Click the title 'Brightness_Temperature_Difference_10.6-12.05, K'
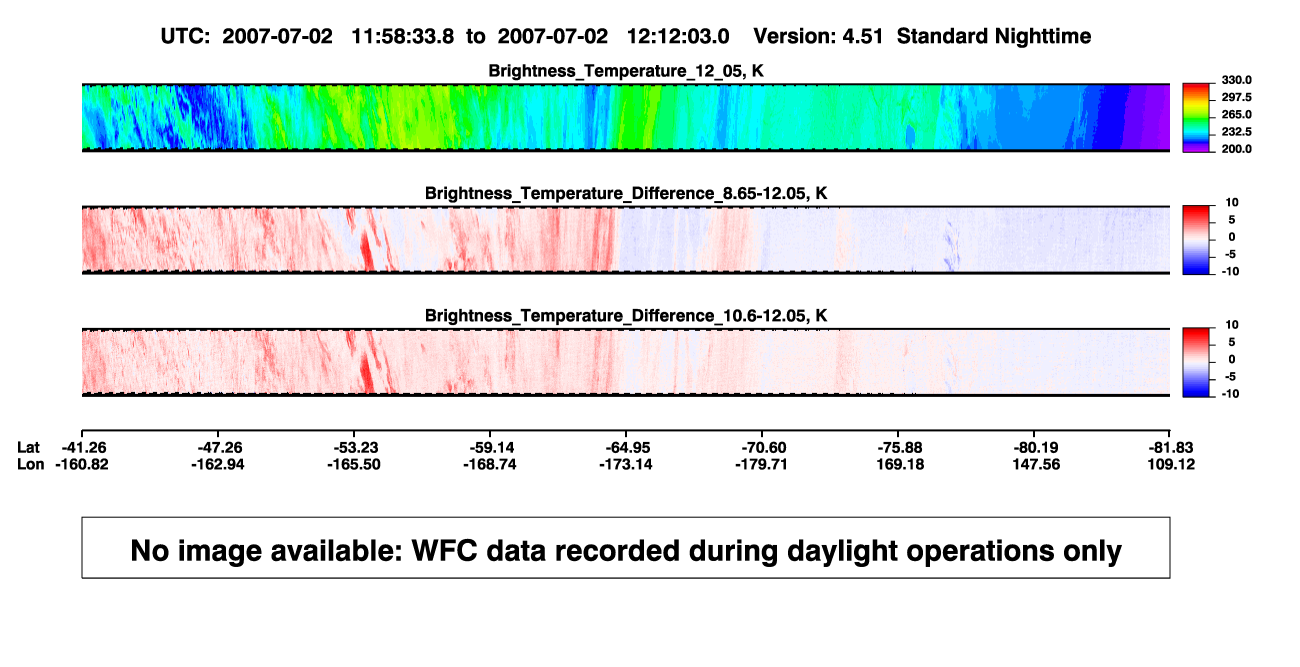The height and width of the screenshot is (667, 1300). (626, 316)
